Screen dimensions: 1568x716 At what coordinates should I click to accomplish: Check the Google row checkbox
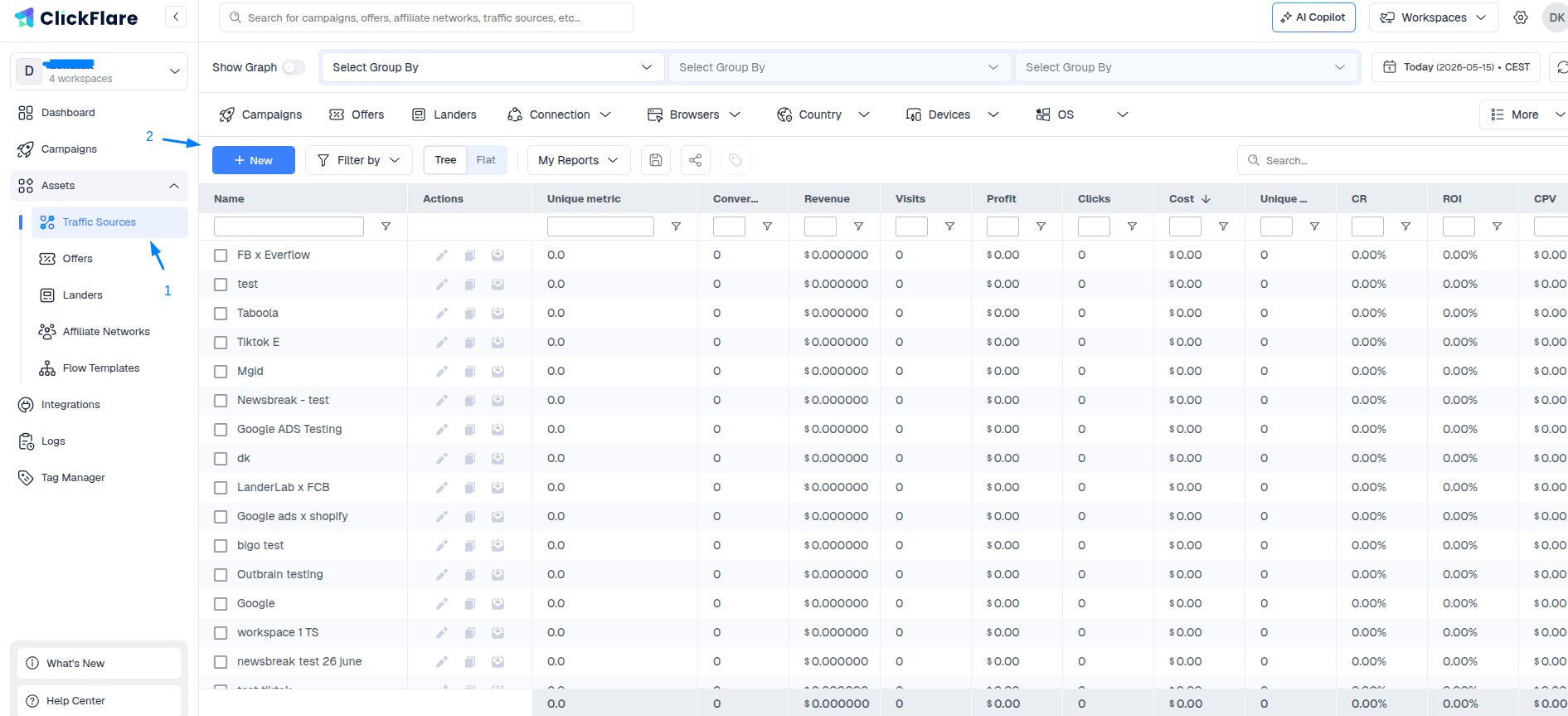pyautogui.click(x=221, y=604)
